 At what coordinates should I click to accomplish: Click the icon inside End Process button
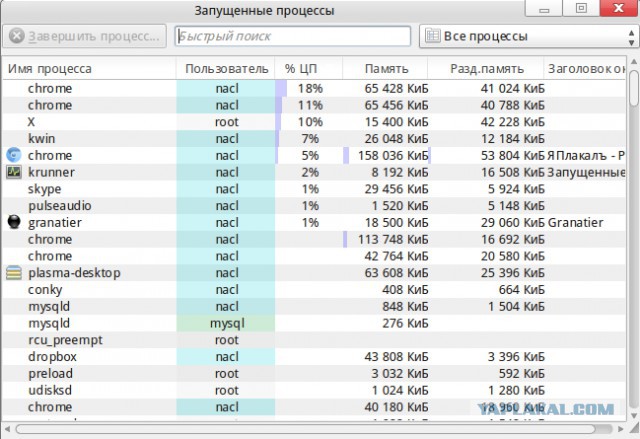pyautogui.click(x=17, y=36)
